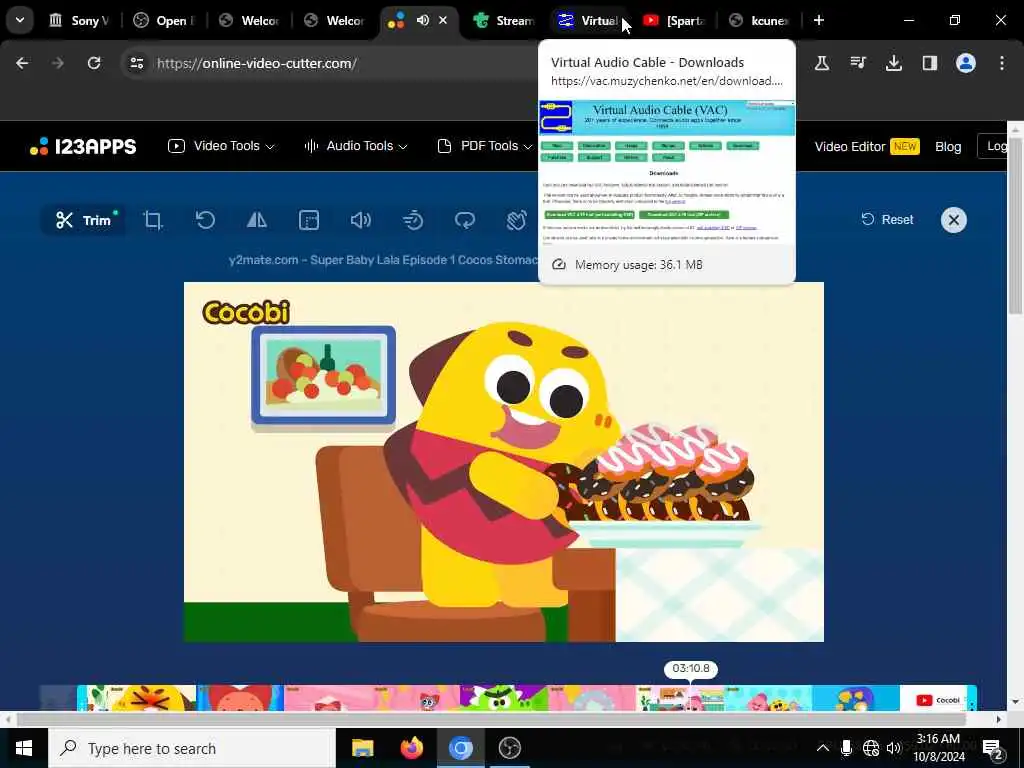The image size is (1024, 768).
Task: Close the active online-video-cutter tab
Action: click(x=443, y=20)
